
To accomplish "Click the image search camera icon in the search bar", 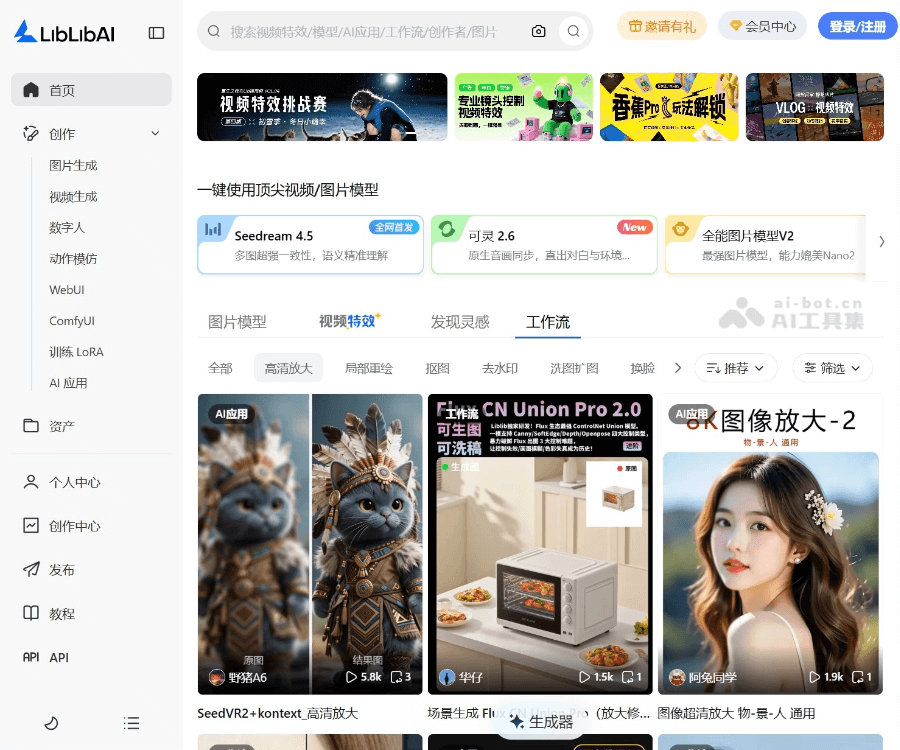I will pyautogui.click(x=539, y=31).
